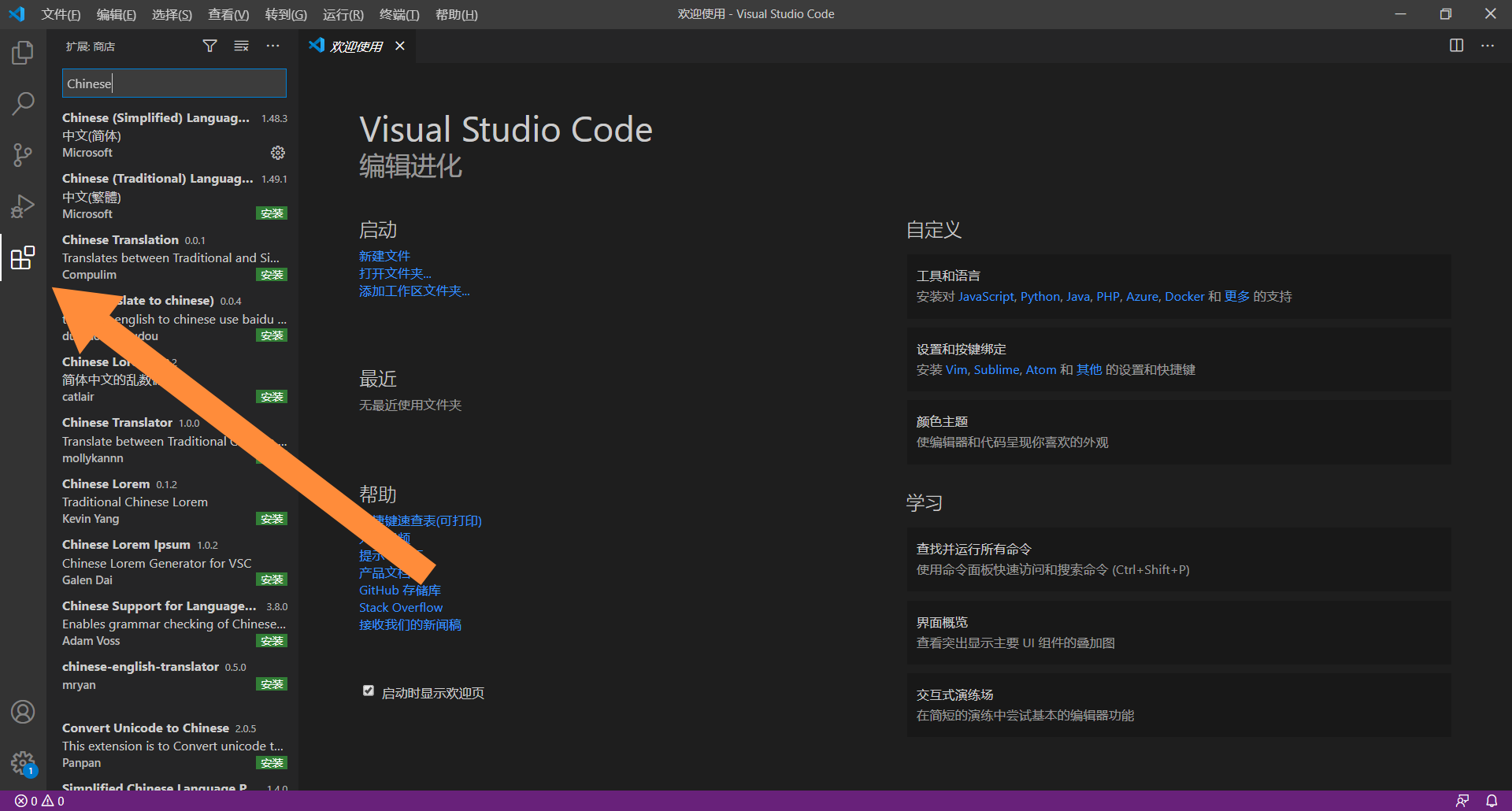Select the Search icon in the activity bar

coord(23,103)
